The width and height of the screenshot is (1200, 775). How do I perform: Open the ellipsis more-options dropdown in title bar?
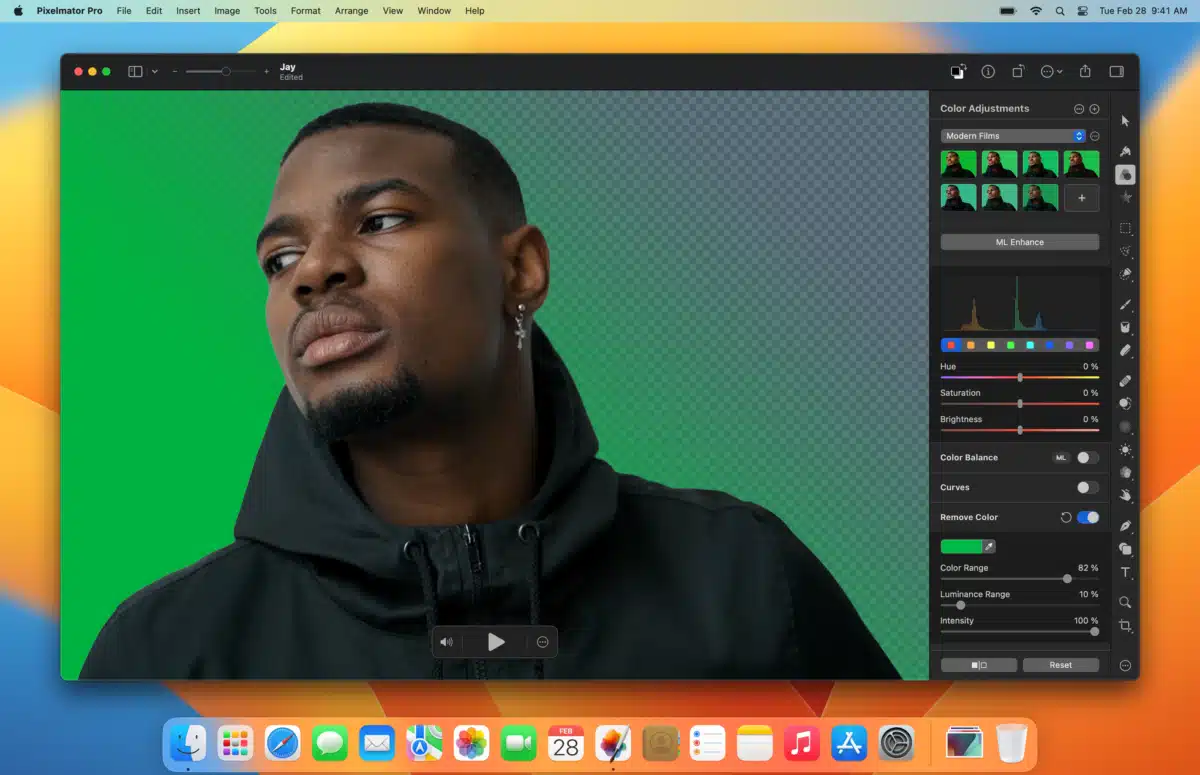point(1051,72)
